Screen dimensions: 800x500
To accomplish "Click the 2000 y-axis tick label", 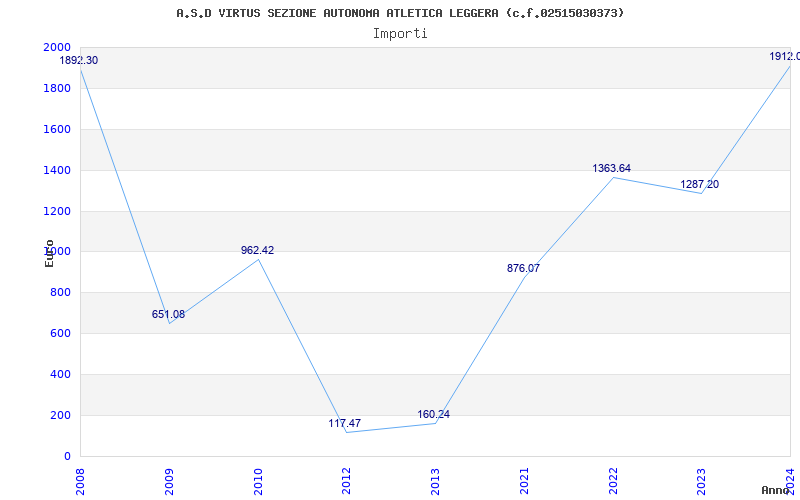I will tap(57, 47).
